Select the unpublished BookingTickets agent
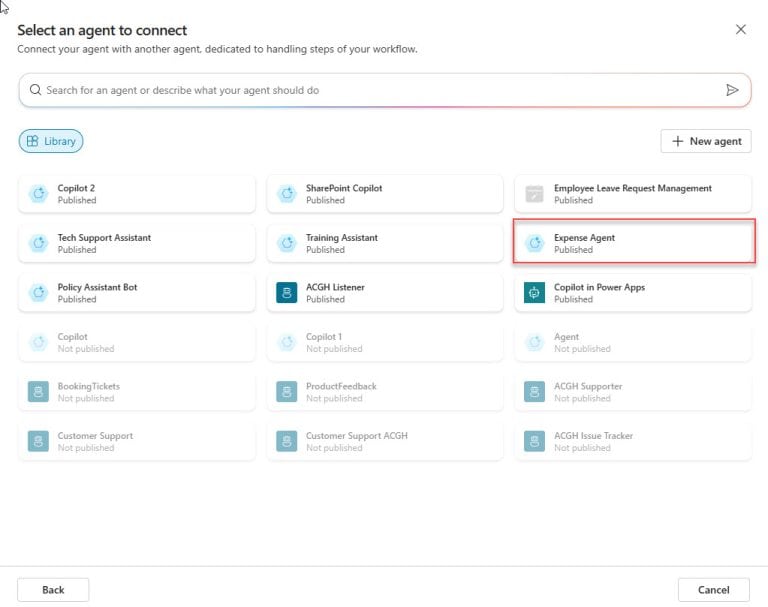Screen dimensions: 768x607 point(137,392)
